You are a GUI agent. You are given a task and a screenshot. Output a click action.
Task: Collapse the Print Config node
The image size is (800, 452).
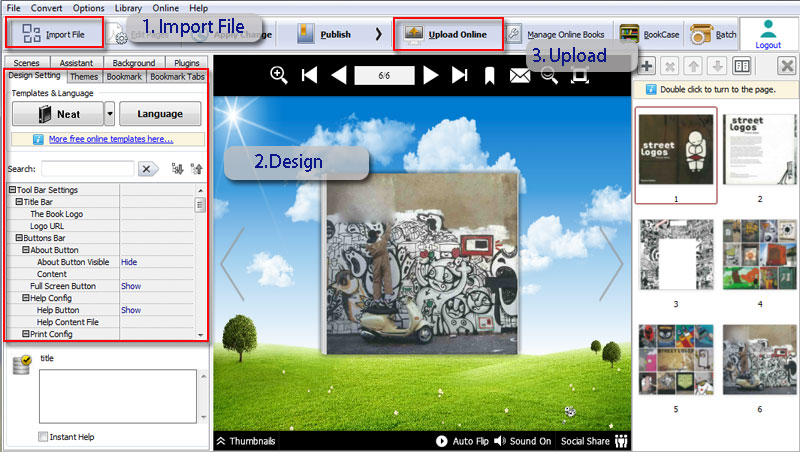tap(26, 334)
